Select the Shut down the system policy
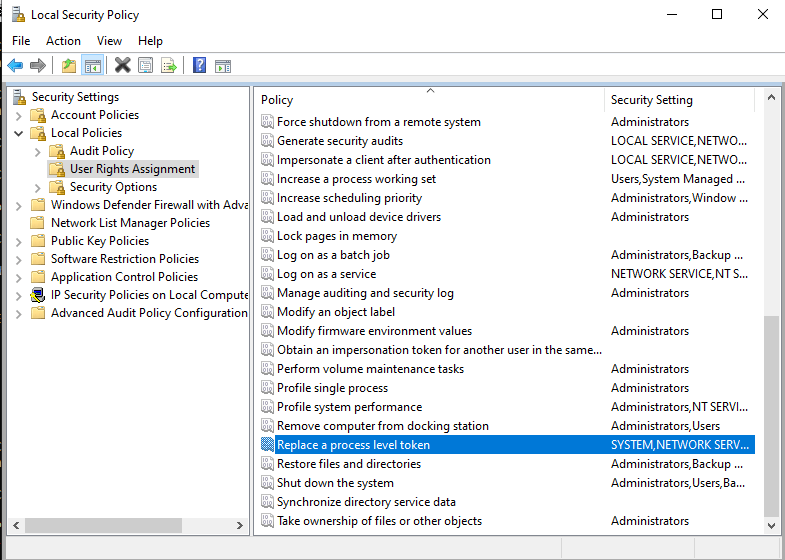Image resolution: width=785 pixels, height=560 pixels. 335,483
